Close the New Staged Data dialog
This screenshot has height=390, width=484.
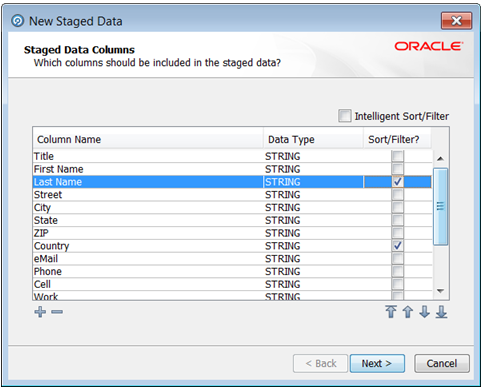[456, 21]
